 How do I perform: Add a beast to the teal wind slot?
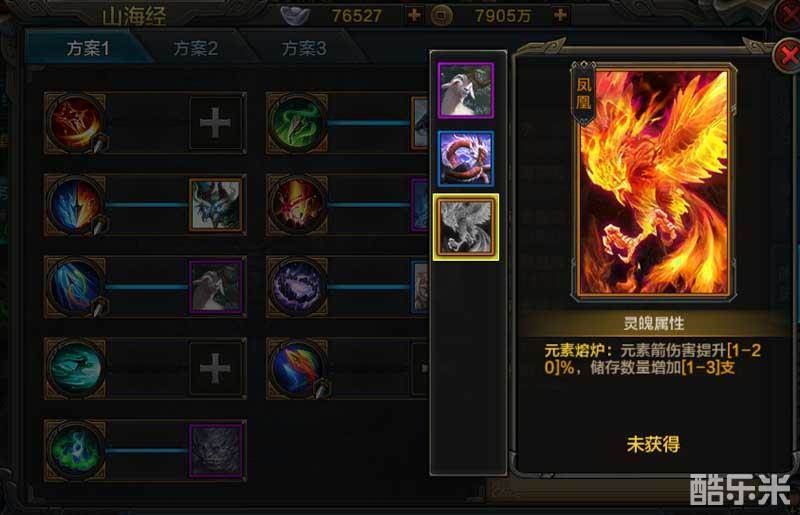pos(215,368)
